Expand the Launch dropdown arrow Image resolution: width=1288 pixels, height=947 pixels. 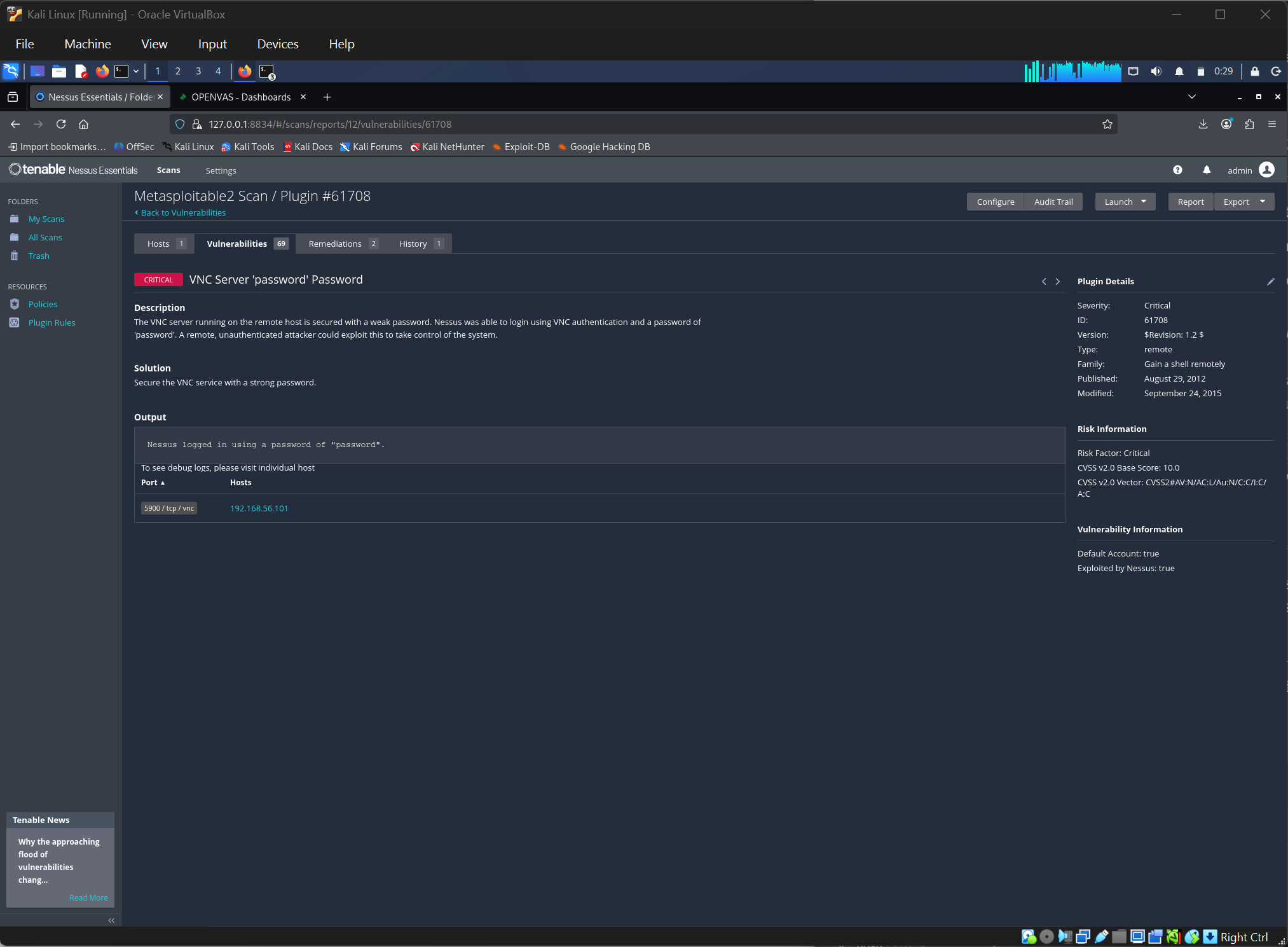(x=1144, y=202)
